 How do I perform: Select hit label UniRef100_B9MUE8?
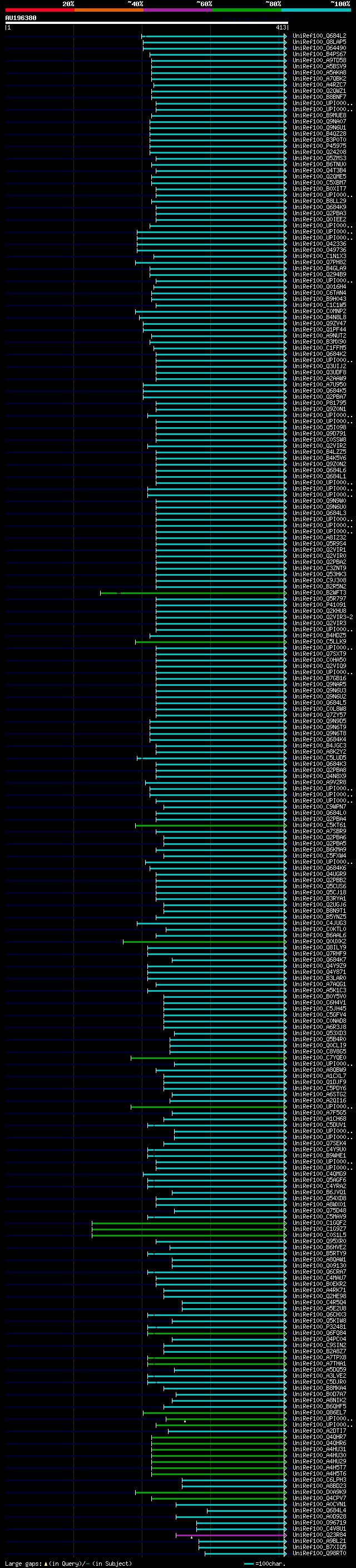(x=319, y=115)
